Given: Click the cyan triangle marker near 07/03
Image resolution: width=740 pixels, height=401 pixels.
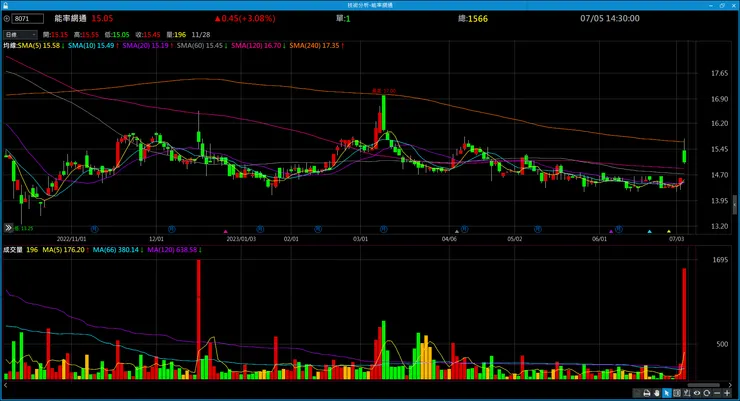Looking at the screenshot, I should (x=650, y=231).
